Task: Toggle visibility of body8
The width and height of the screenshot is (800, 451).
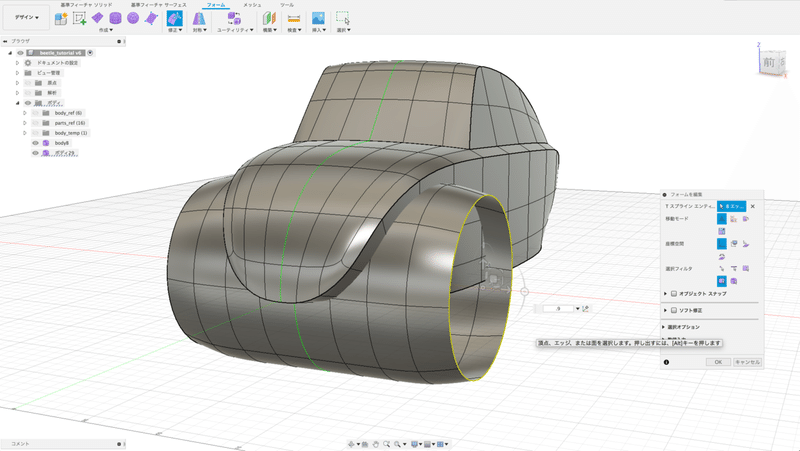Action: [x=35, y=143]
